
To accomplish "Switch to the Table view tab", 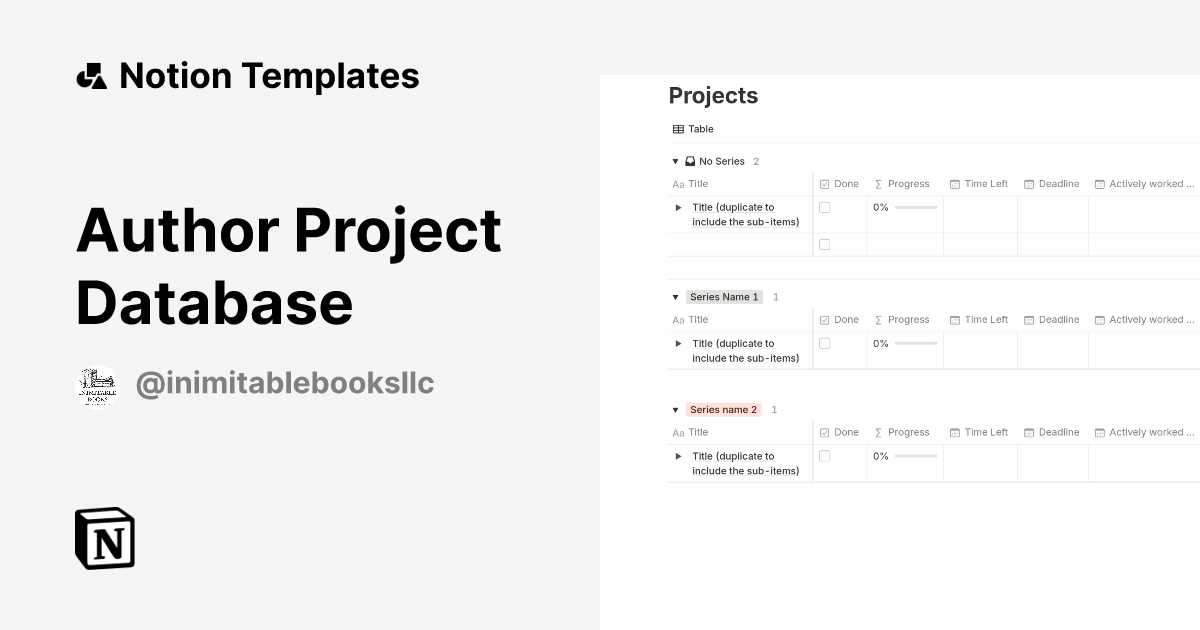I will 694,128.
